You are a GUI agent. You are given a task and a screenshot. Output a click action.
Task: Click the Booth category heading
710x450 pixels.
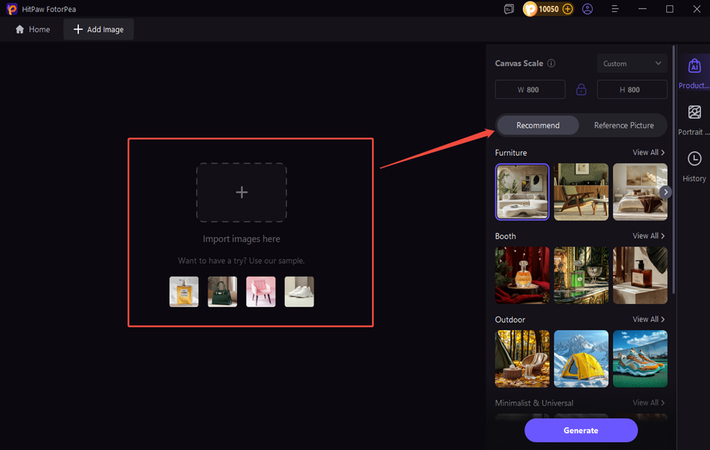(505, 236)
